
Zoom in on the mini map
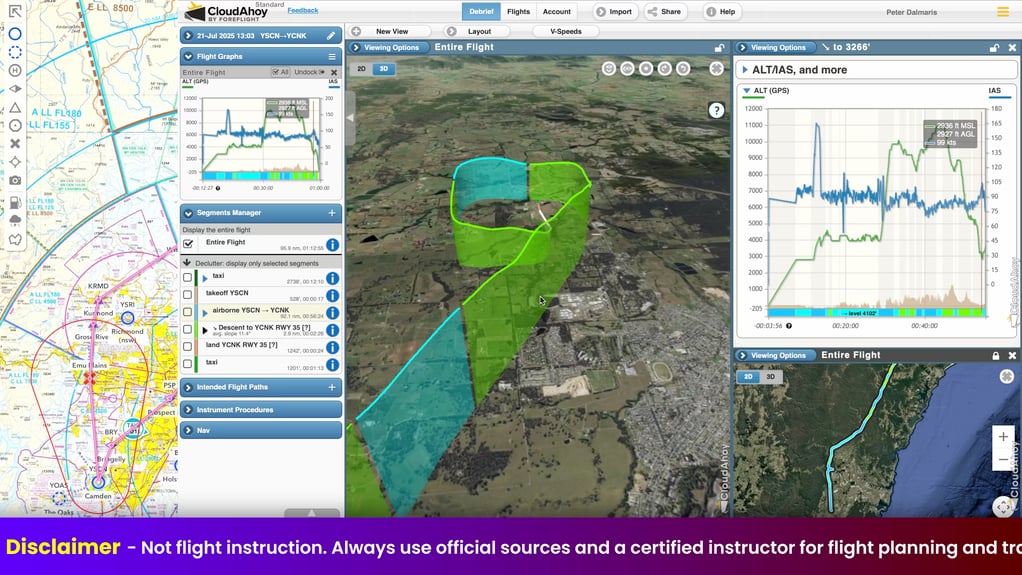[1003, 437]
